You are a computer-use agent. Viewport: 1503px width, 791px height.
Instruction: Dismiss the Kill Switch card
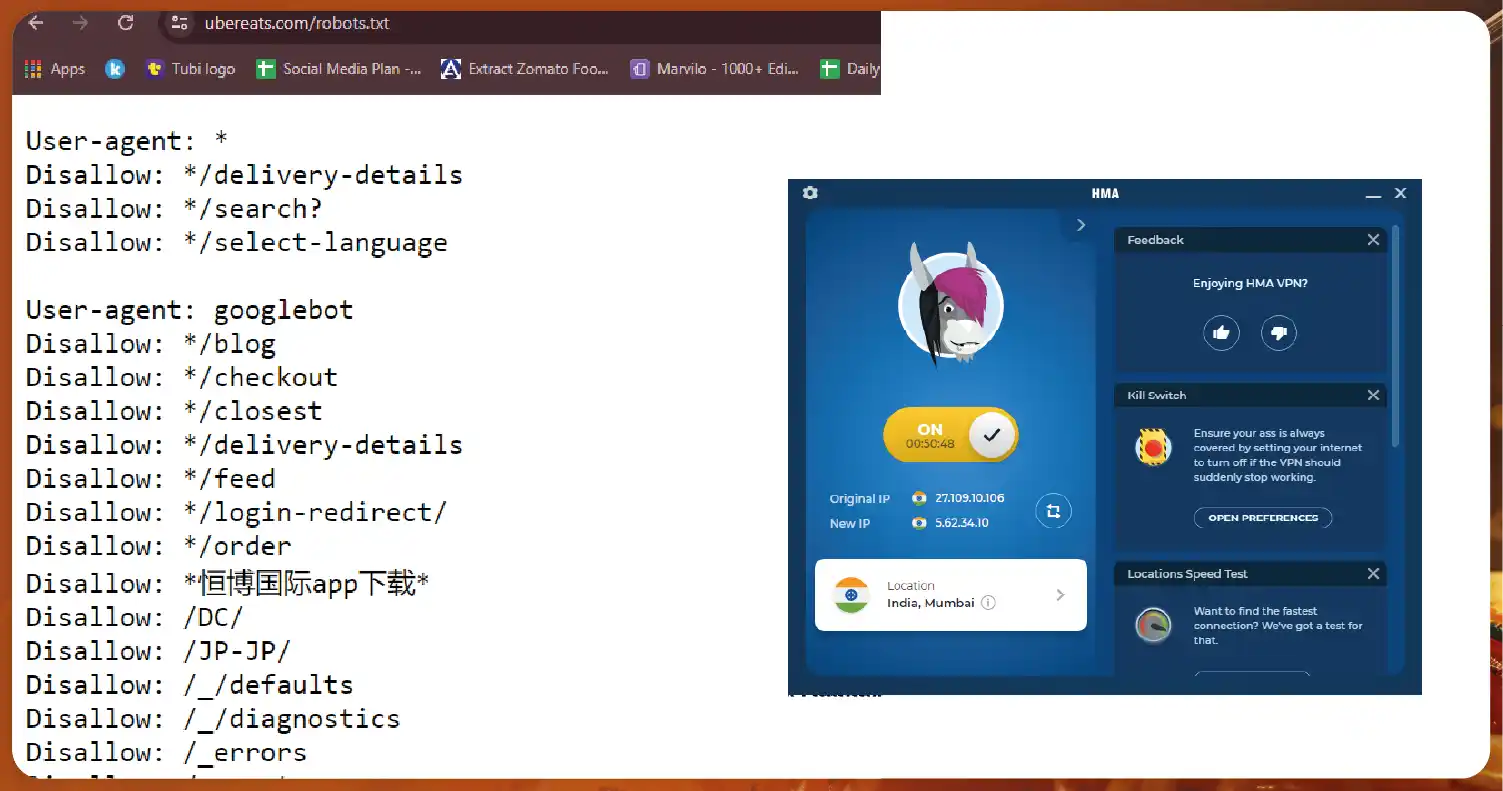[1373, 395]
